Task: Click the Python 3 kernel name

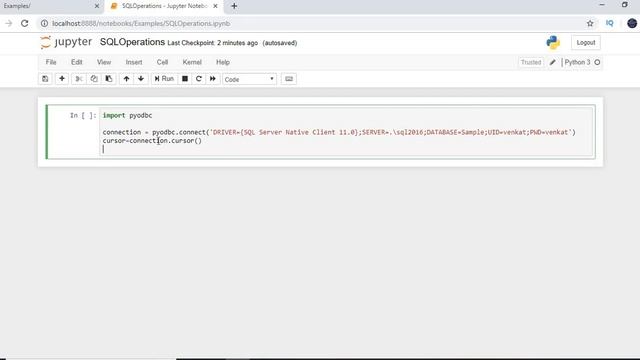Action: [x=577, y=62]
